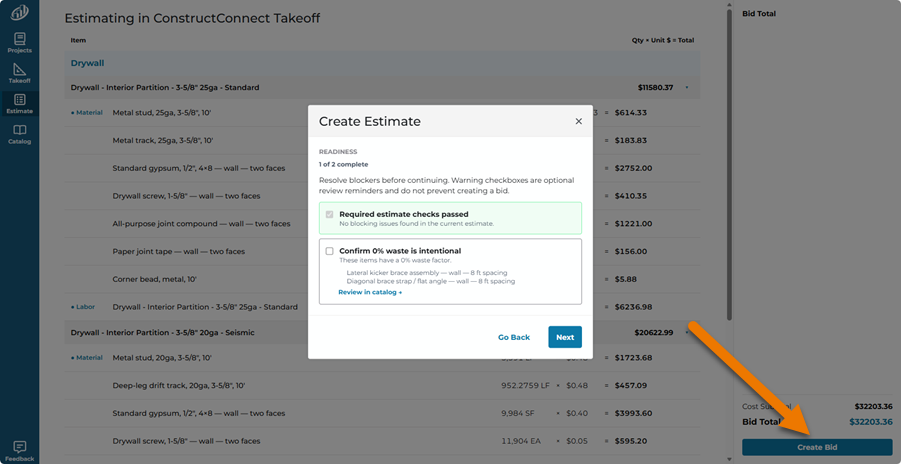Screen dimensions: 901x464
Task: Click the Drywall category header
Action: (x=382, y=63)
